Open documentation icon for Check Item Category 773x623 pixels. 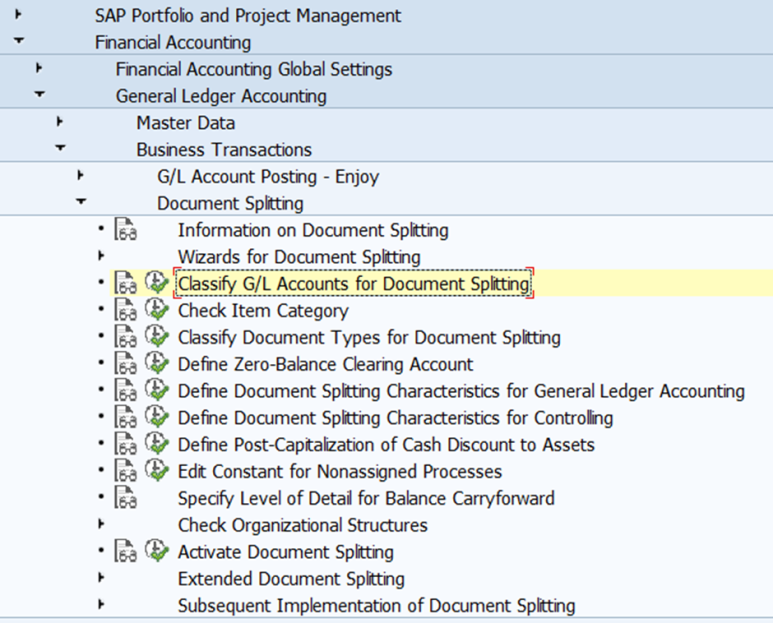tap(126, 310)
